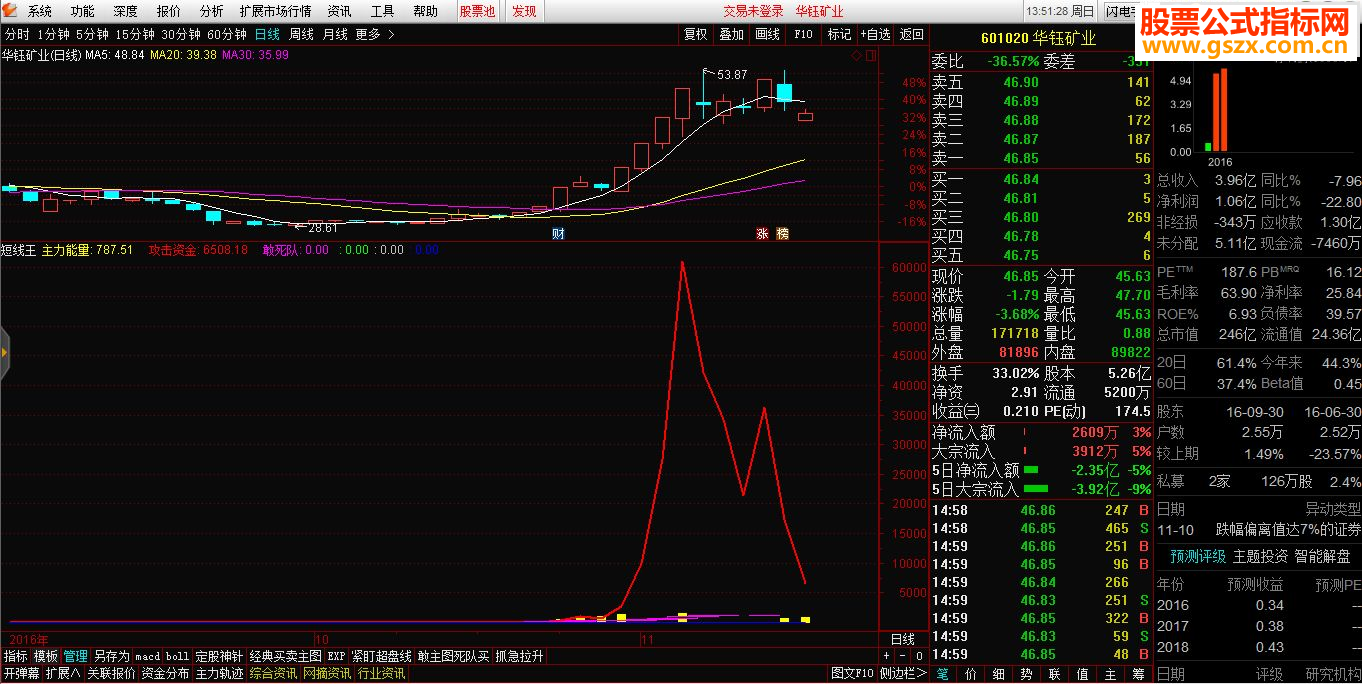Select 智能解盘 tab in right panel
This screenshot has height=684, width=1362.
1322,556
